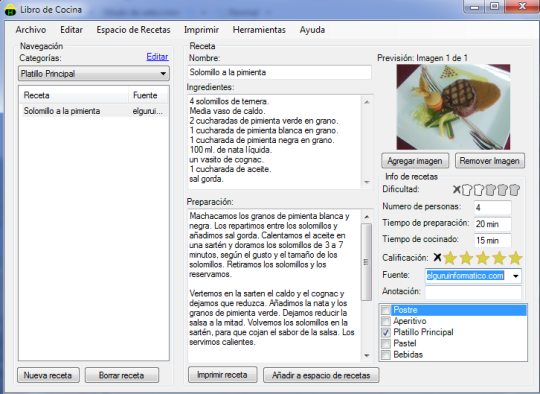
Task: Click the Preparación scrollbar thumb
Action: (x=366, y=262)
